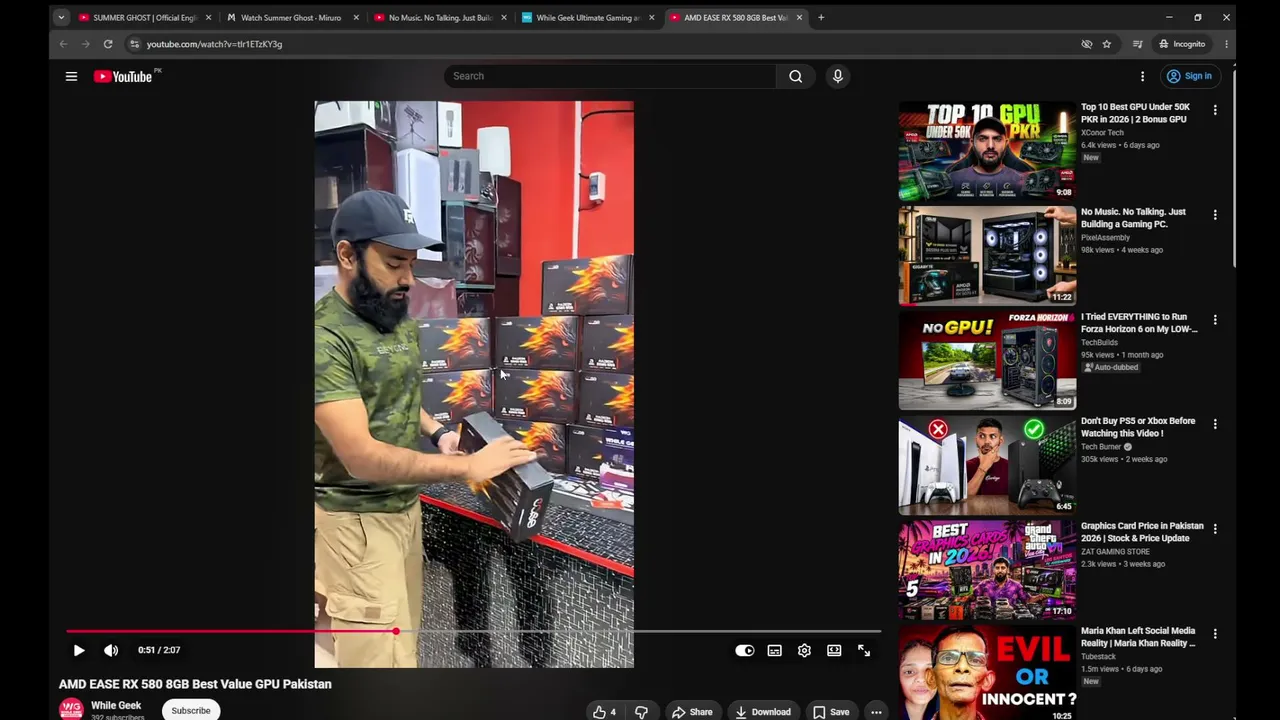Image resolution: width=1280 pixels, height=720 pixels.
Task: Reload the current page
Action: pyautogui.click(x=108, y=44)
